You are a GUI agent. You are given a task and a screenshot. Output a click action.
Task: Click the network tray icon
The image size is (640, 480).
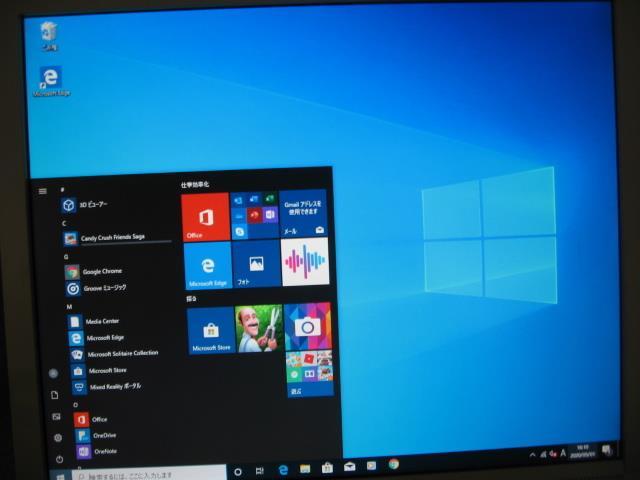click(543, 454)
